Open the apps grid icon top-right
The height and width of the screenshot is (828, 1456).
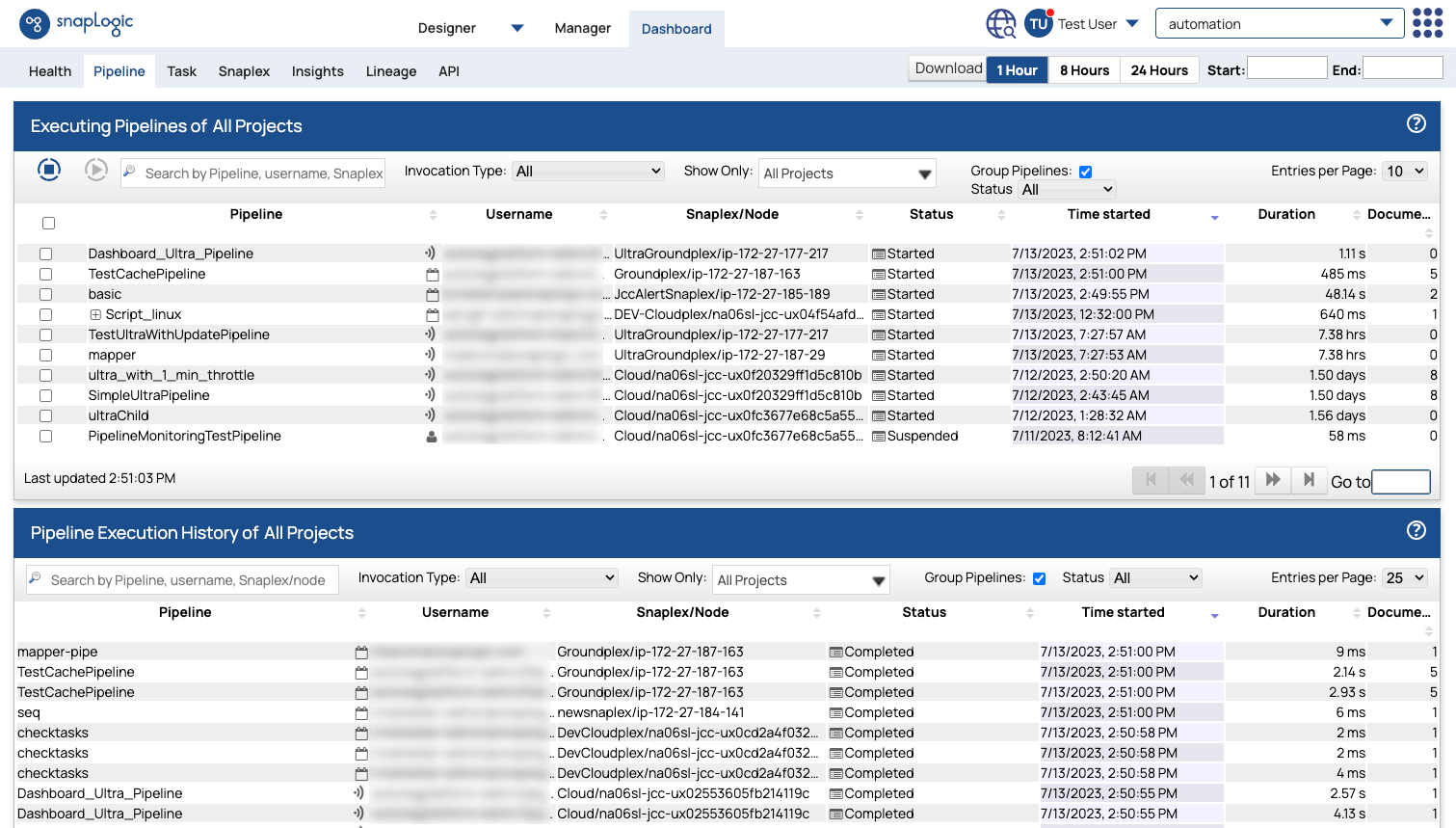coord(1428,22)
